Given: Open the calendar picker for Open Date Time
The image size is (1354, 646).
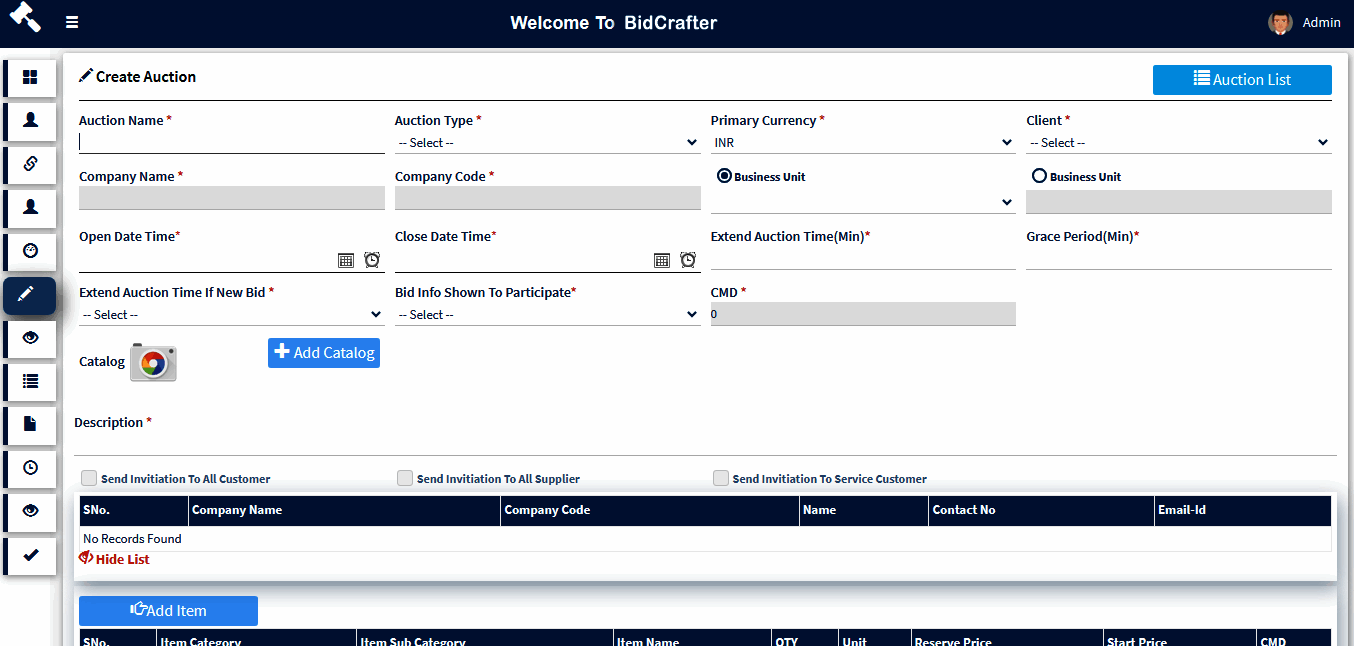Looking at the screenshot, I should (x=346, y=259).
